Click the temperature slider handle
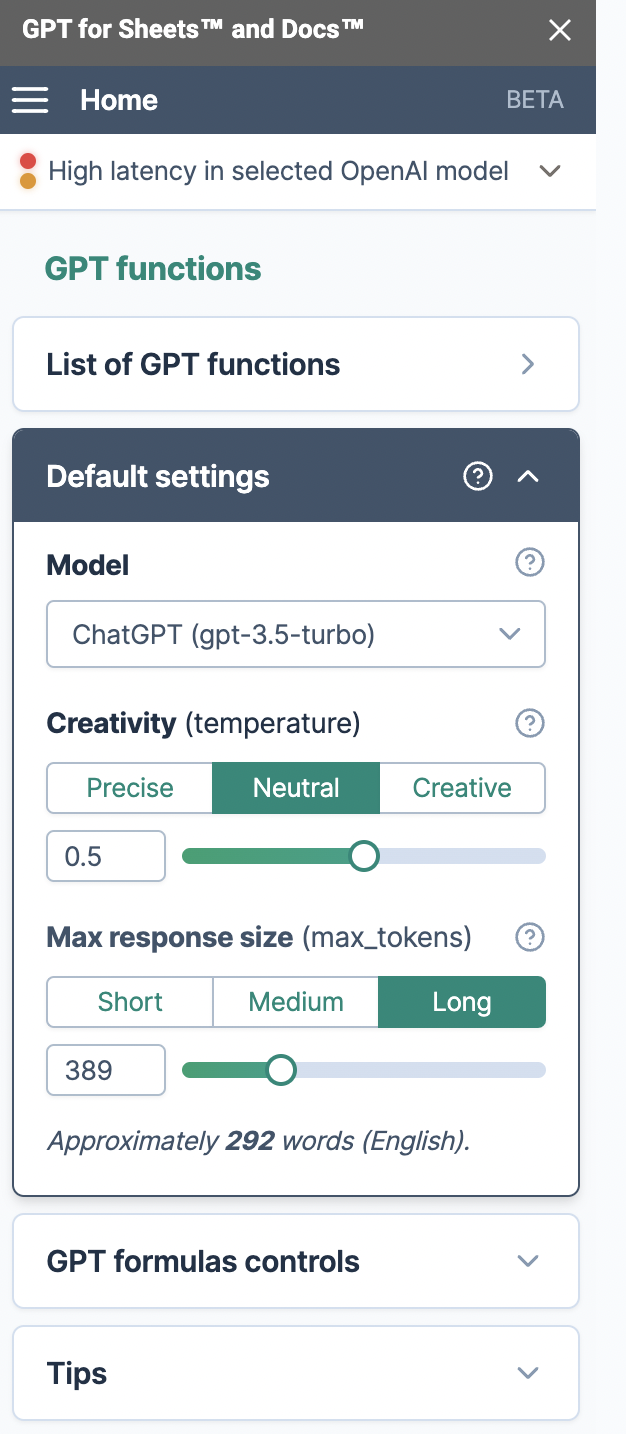The width and height of the screenshot is (626, 1434). pos(364,856)
